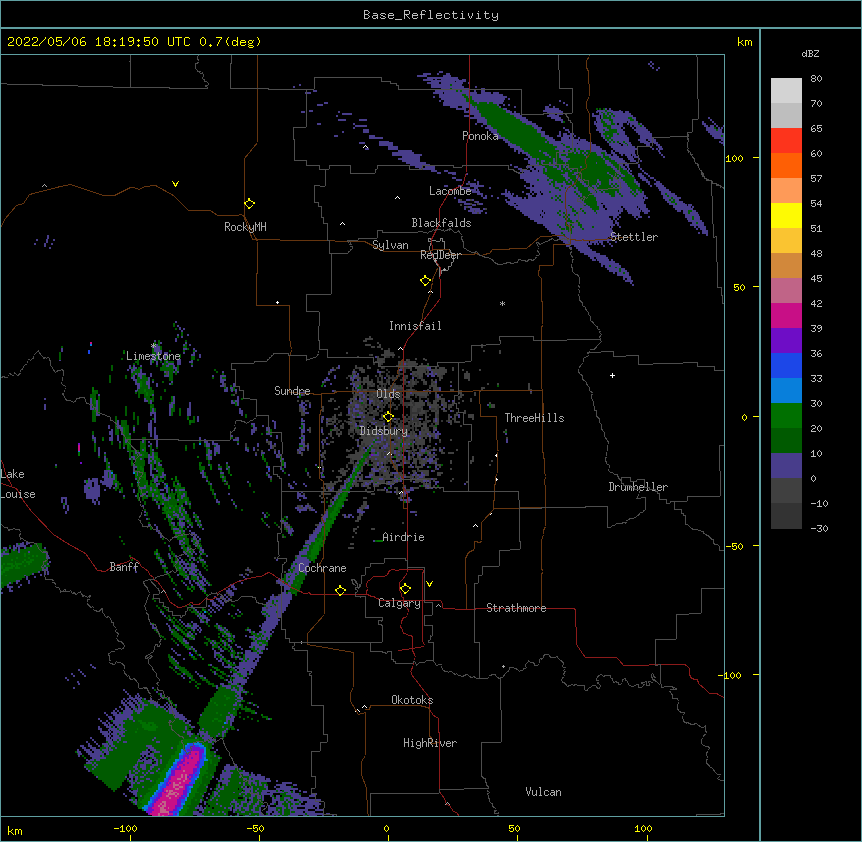
Task: Click the Okotoks label
Action: (412, 700)
